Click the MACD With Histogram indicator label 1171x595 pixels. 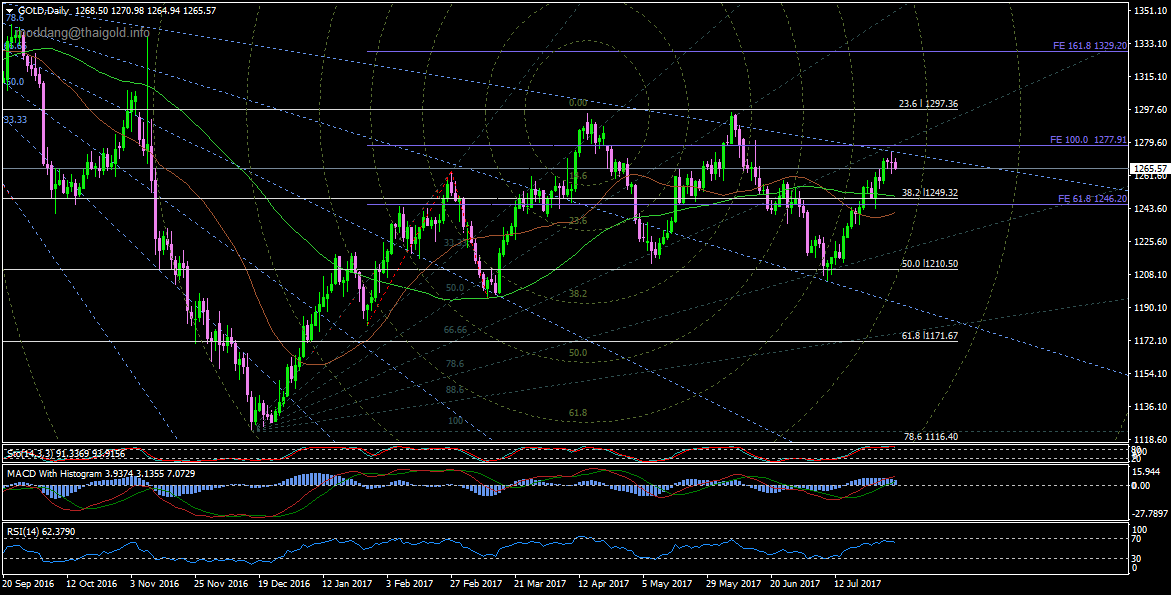(x=53, y=473)
